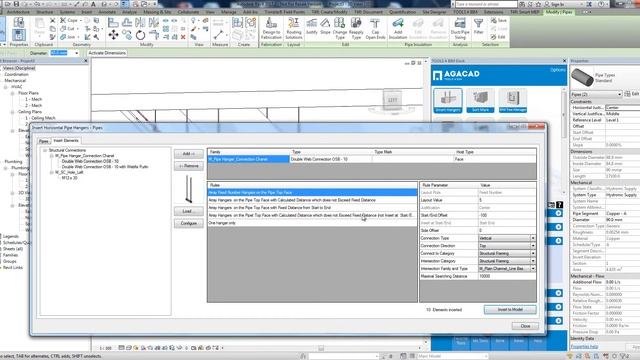Open third tool button in AGACAD dock
640x360 pixels.
513,100
